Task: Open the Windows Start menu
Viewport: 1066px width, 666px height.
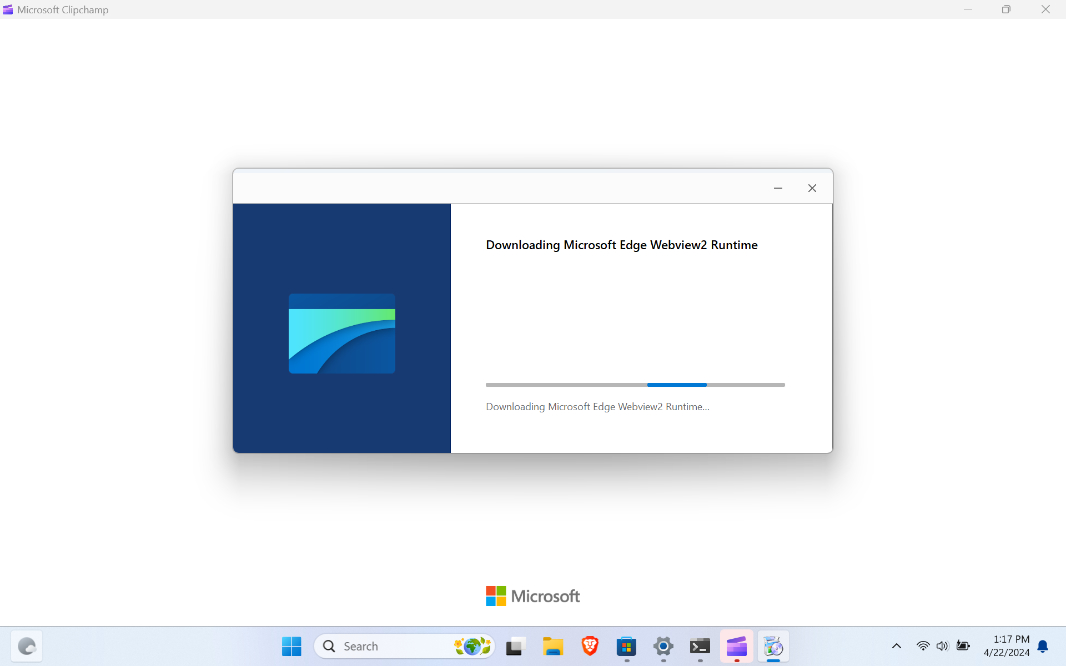Action: click(291, 646)
